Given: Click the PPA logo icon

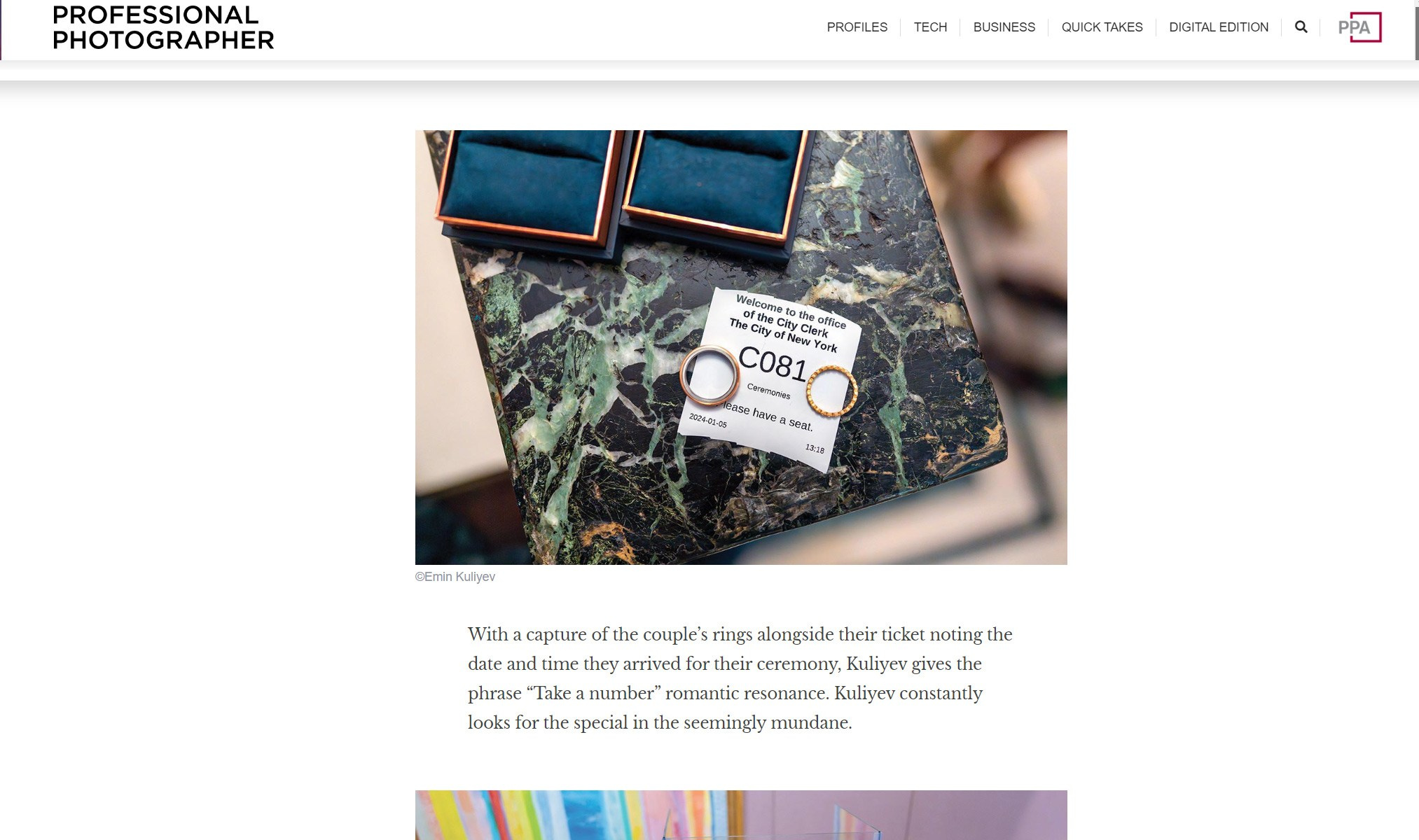Looking at the screenshot, I should point(1359,27).
